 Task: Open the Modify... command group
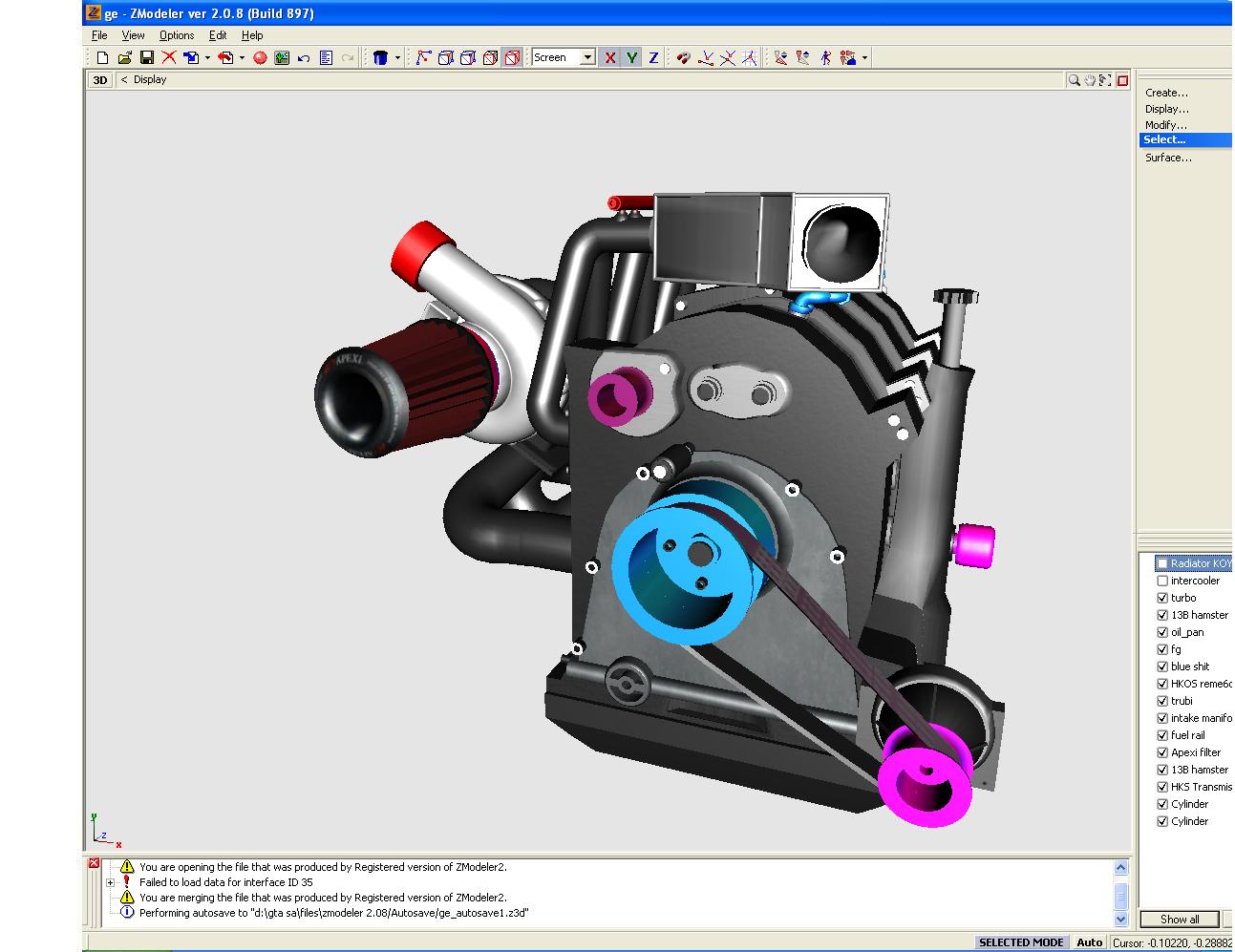coord(1165,125)
